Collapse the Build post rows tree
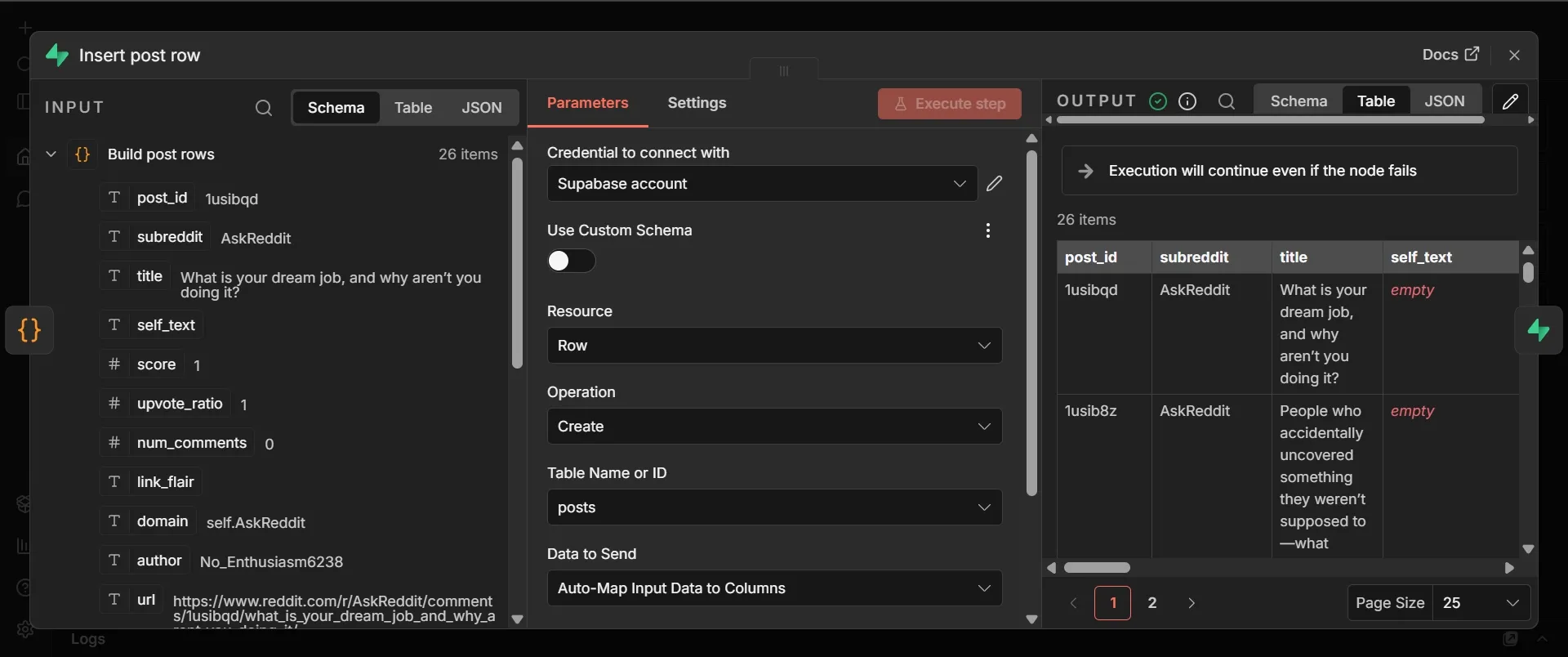This screenshot has width=1568, height=657. pyautogui.click(x=51, y=154)
